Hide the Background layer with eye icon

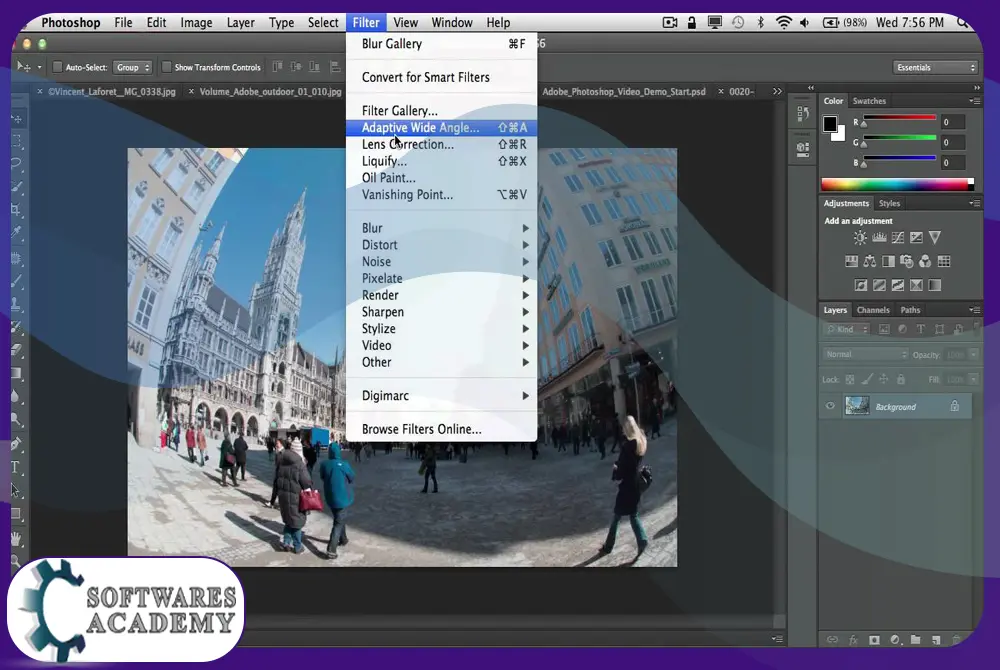coord(830,406)
